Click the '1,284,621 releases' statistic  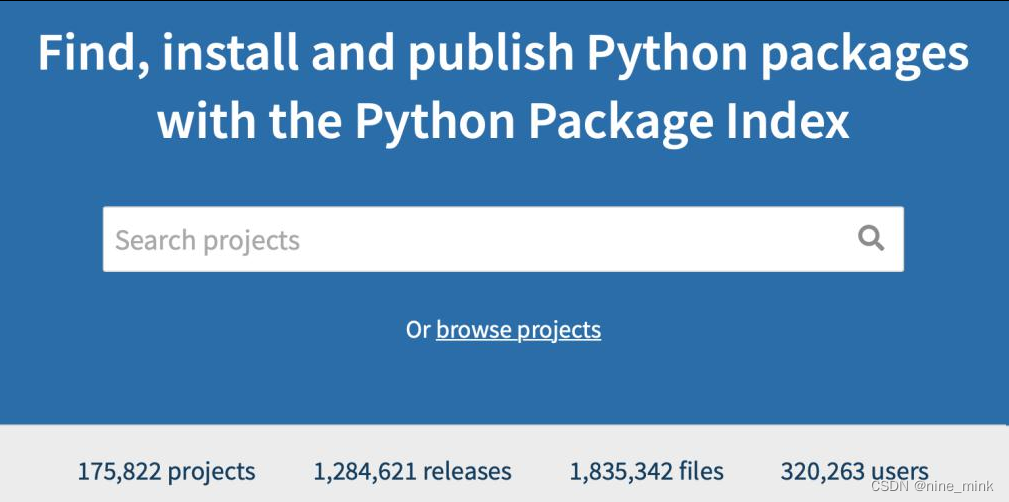coord(412,471)
